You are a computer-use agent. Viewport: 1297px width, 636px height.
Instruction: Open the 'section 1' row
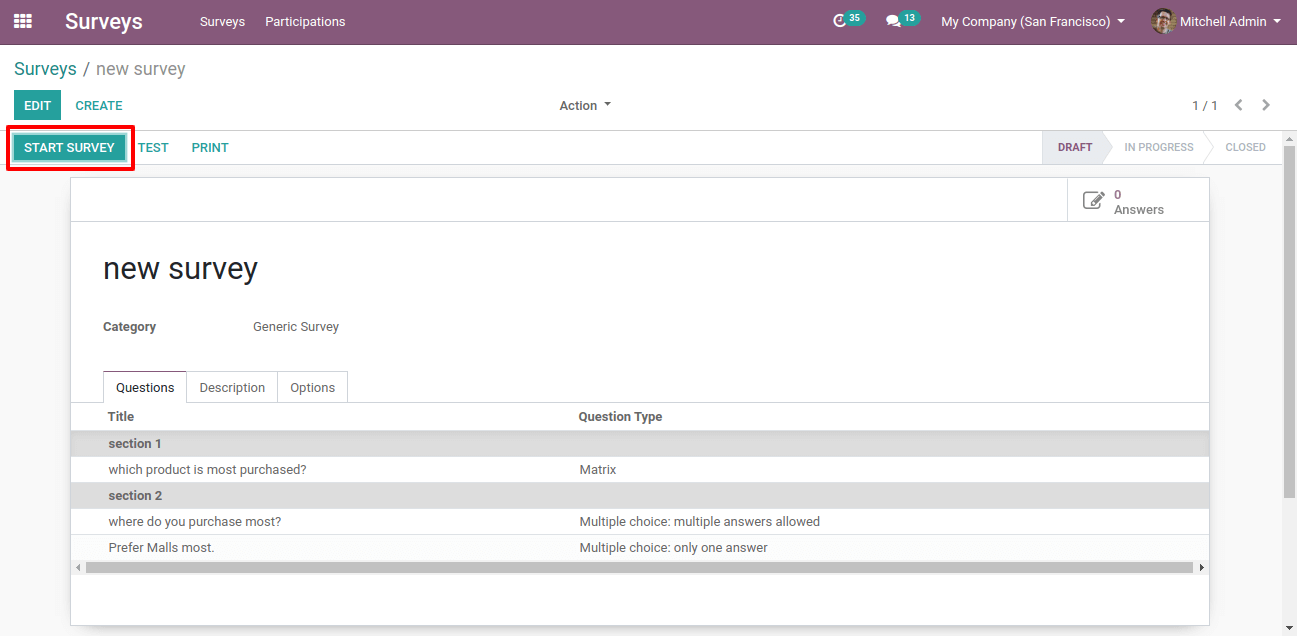tap(639, 443)
